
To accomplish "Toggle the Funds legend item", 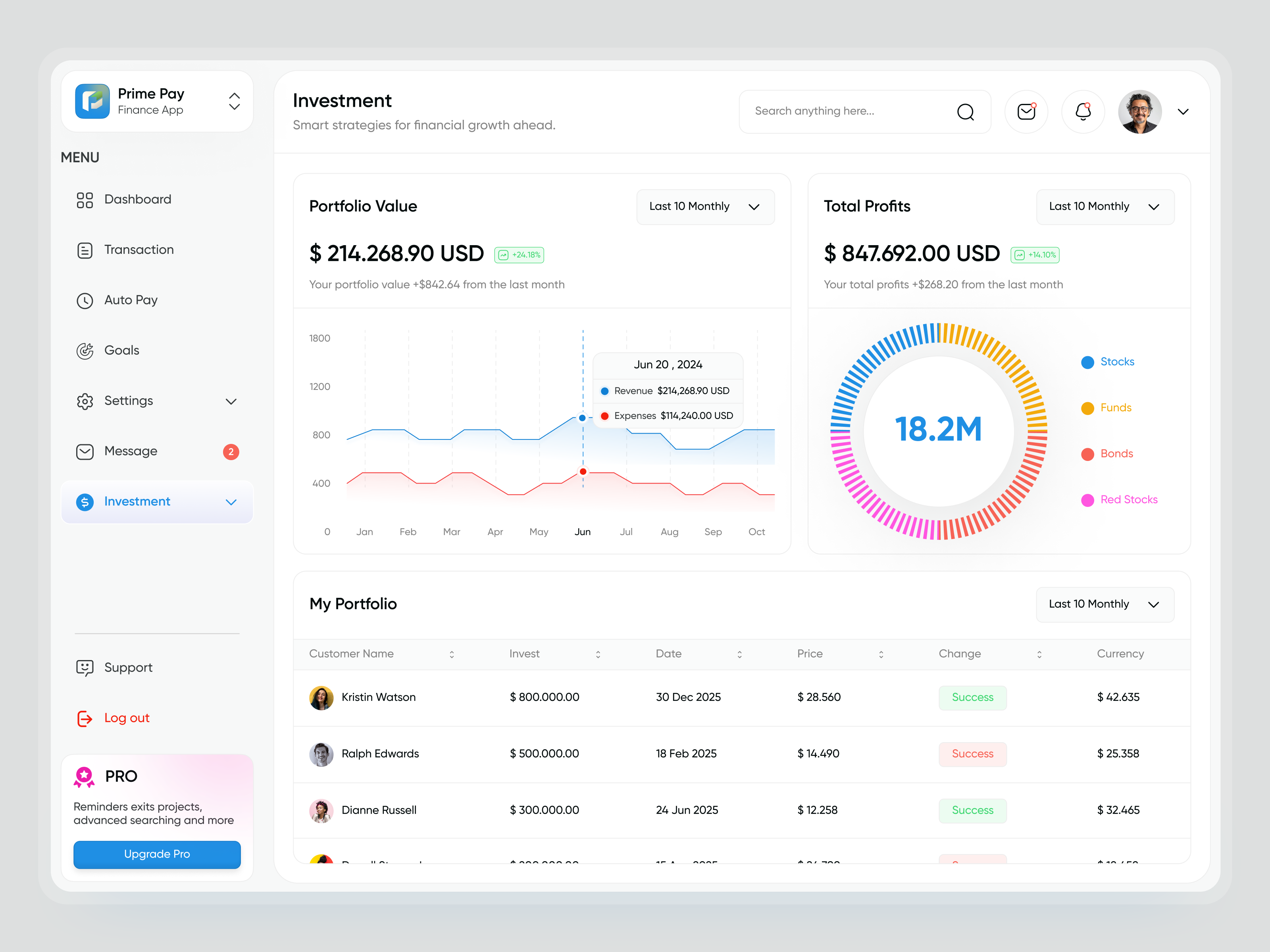I will 1107,407.
